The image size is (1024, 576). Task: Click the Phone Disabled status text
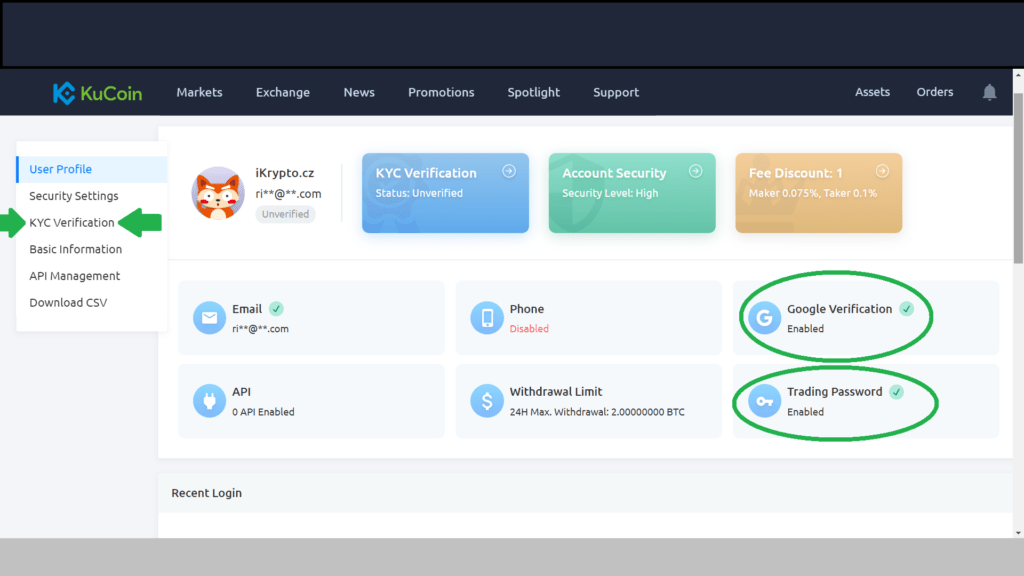(x=529, y=329)
